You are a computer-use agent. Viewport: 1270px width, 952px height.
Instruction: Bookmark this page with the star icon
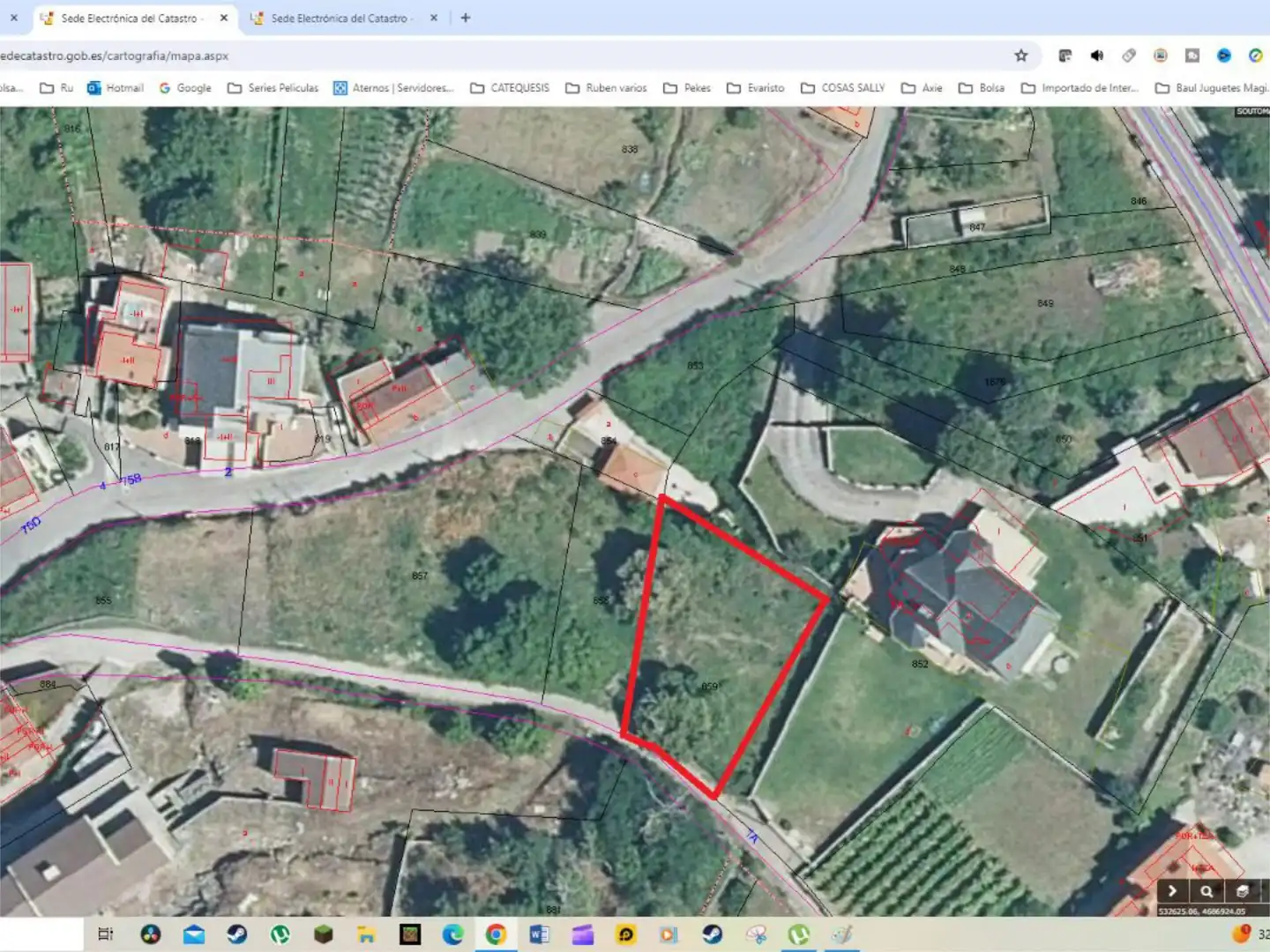(x=1021, y=56)
